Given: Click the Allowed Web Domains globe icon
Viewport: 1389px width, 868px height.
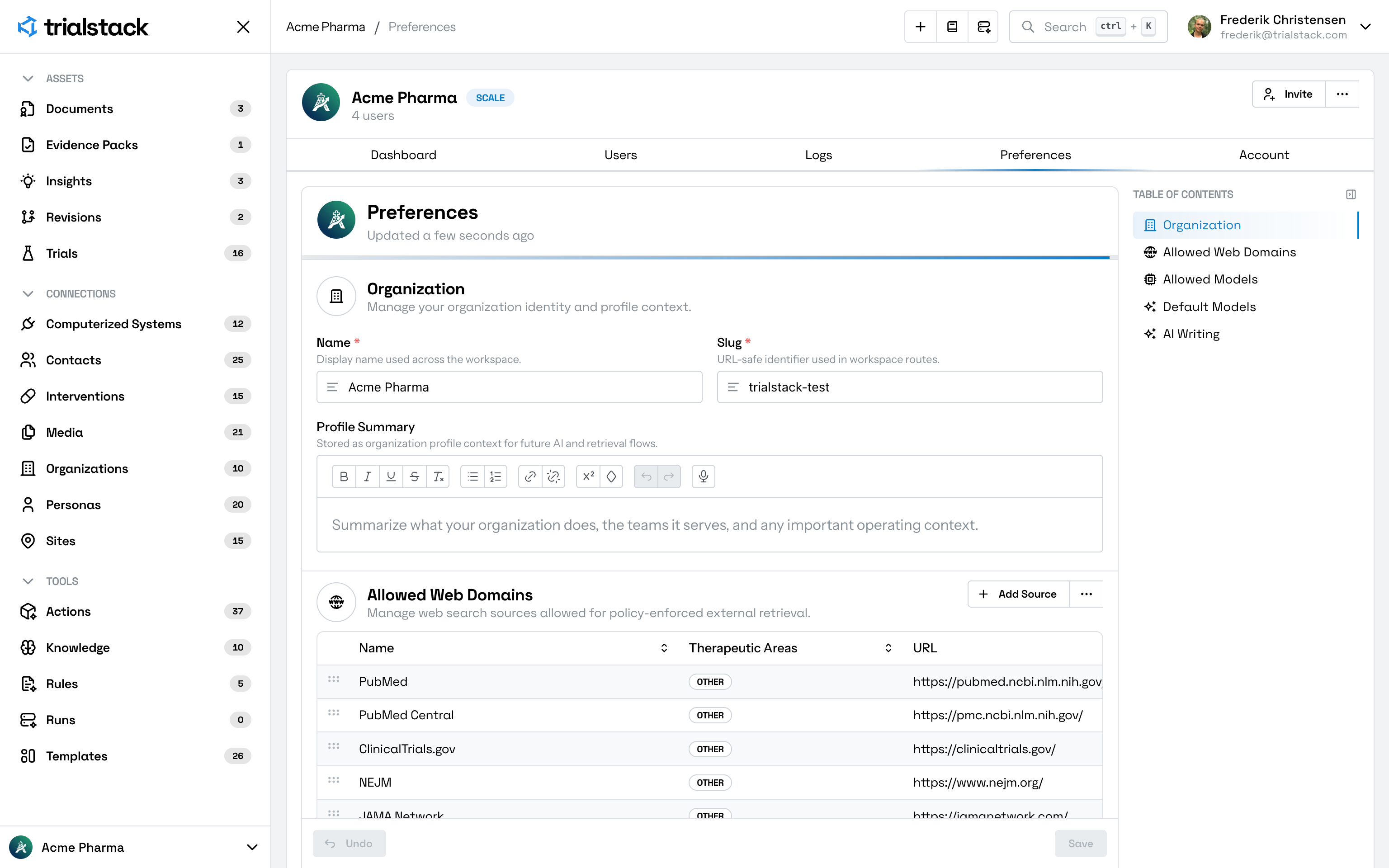Looking at the screenshot, I should tap(336, 602).
